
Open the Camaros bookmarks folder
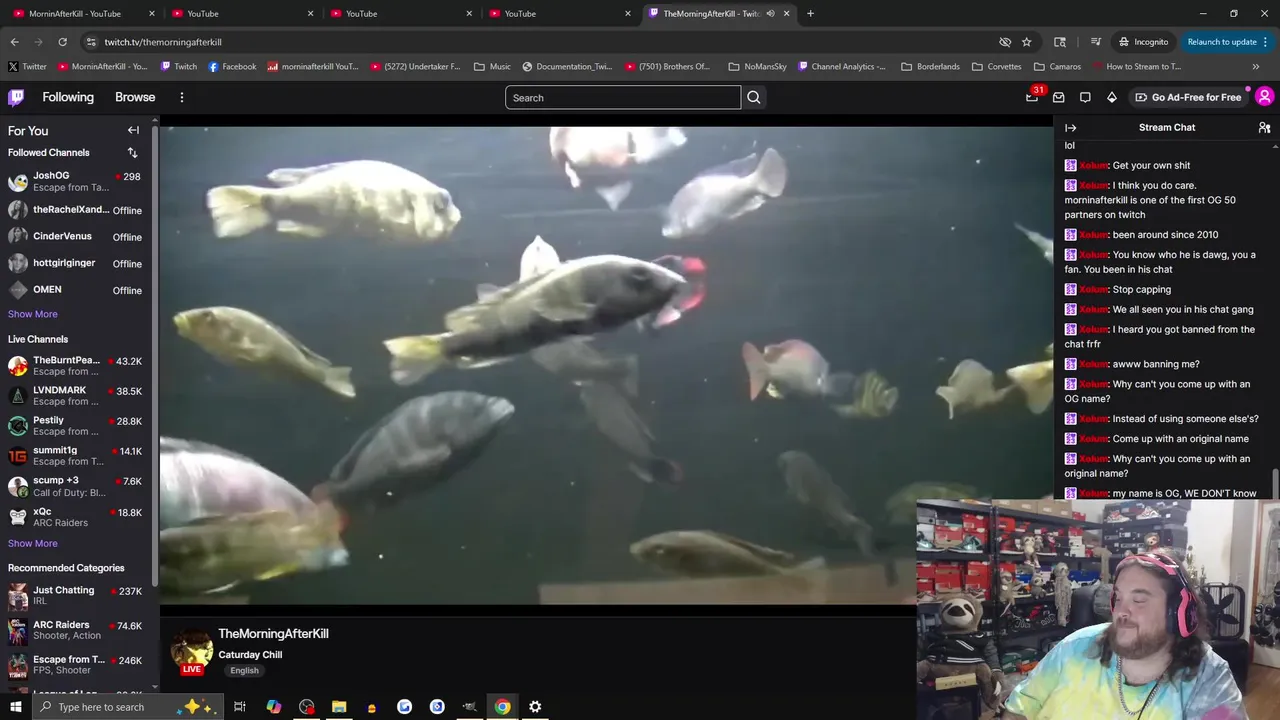coord(1057,66)
